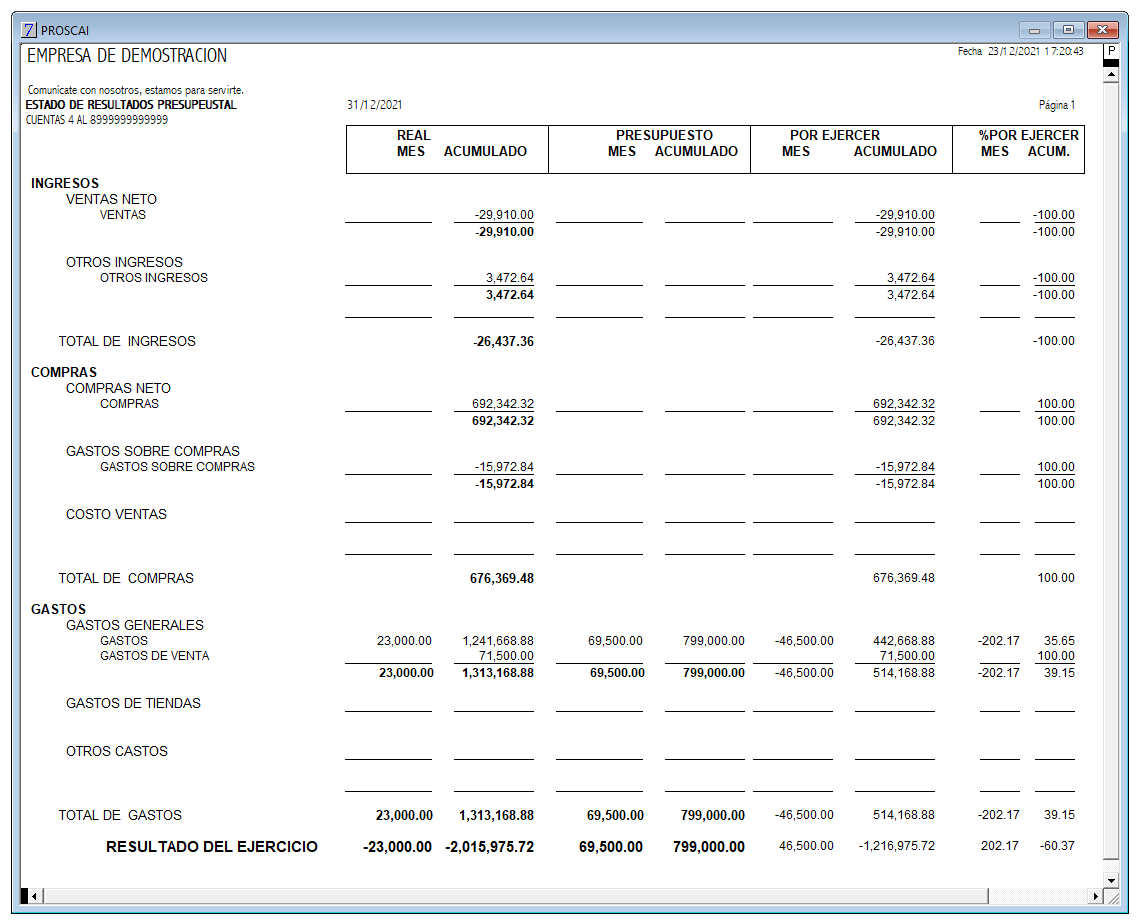Click the P marker above the vertical scrollbar
Viewport: 1141px width, 920px height.
pyautogui.click(x=1111, y=51)
